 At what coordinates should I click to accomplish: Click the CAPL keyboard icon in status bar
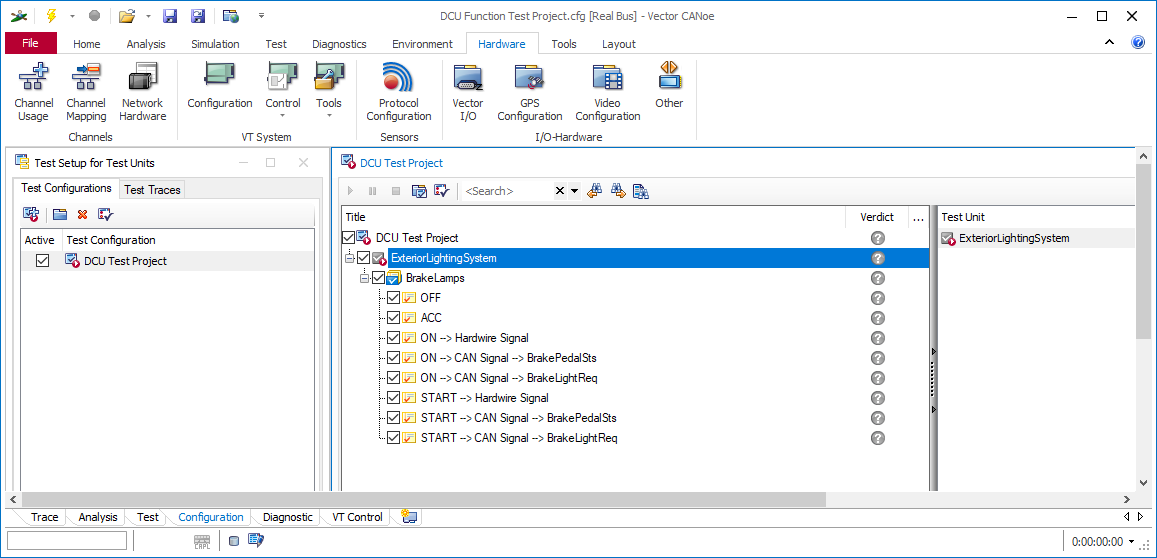[x=202, y=541]
